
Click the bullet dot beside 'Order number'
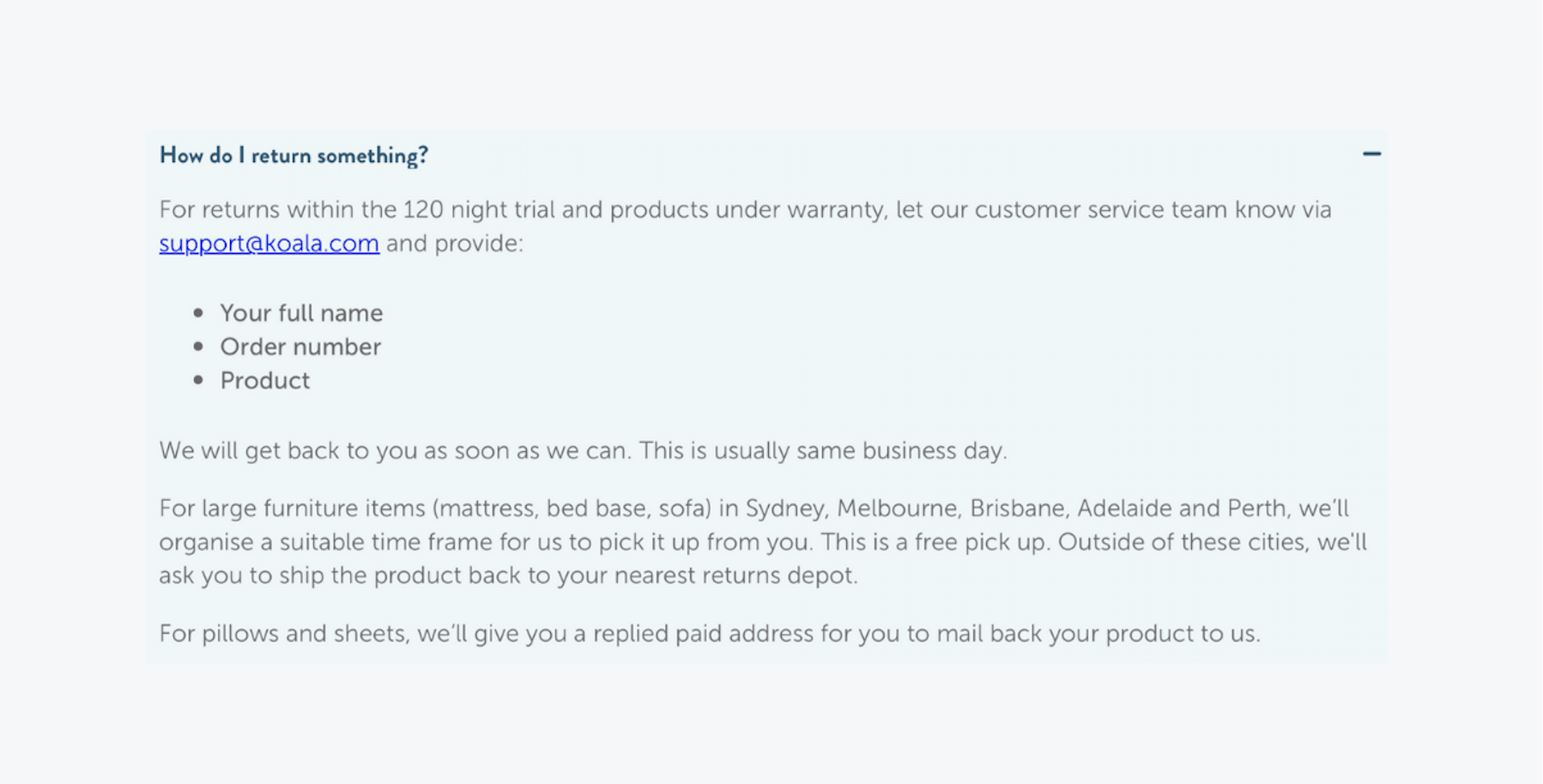[x=198, y=347]
